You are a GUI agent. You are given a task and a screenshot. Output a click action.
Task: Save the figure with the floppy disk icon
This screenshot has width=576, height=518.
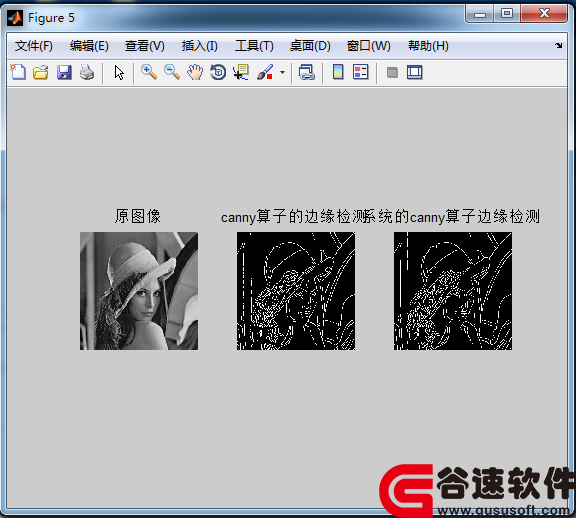[x=64, y=72]
